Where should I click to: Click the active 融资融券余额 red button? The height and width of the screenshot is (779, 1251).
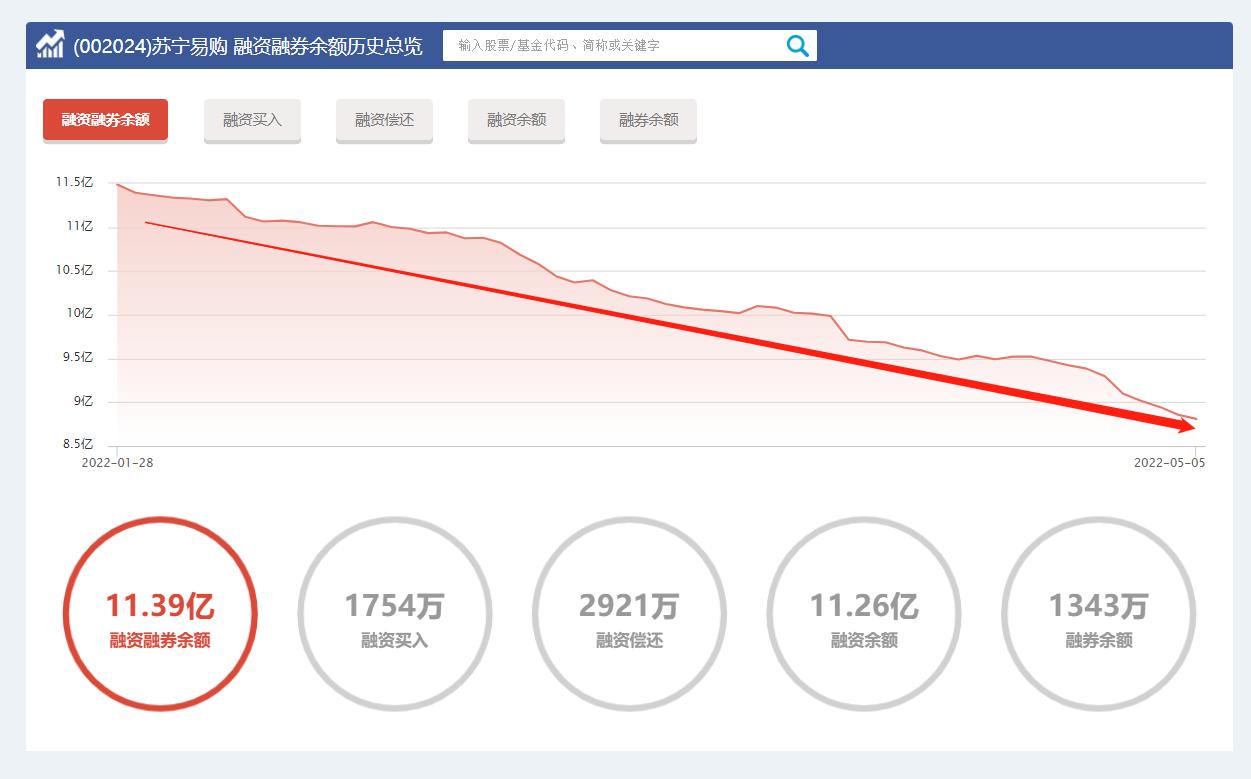pyautogui.click(x=105, y=119)
